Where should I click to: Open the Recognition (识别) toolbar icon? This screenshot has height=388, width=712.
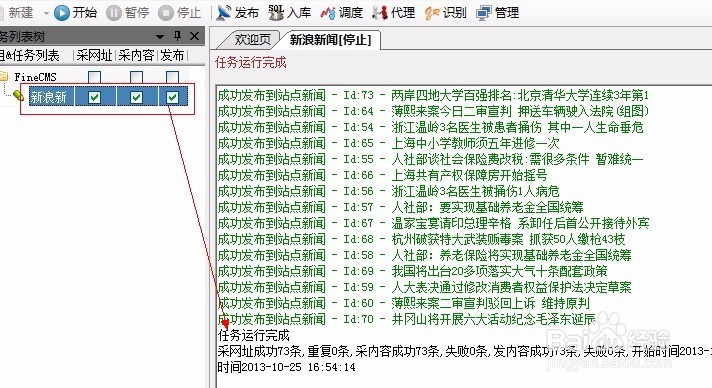tap(432, 13)
